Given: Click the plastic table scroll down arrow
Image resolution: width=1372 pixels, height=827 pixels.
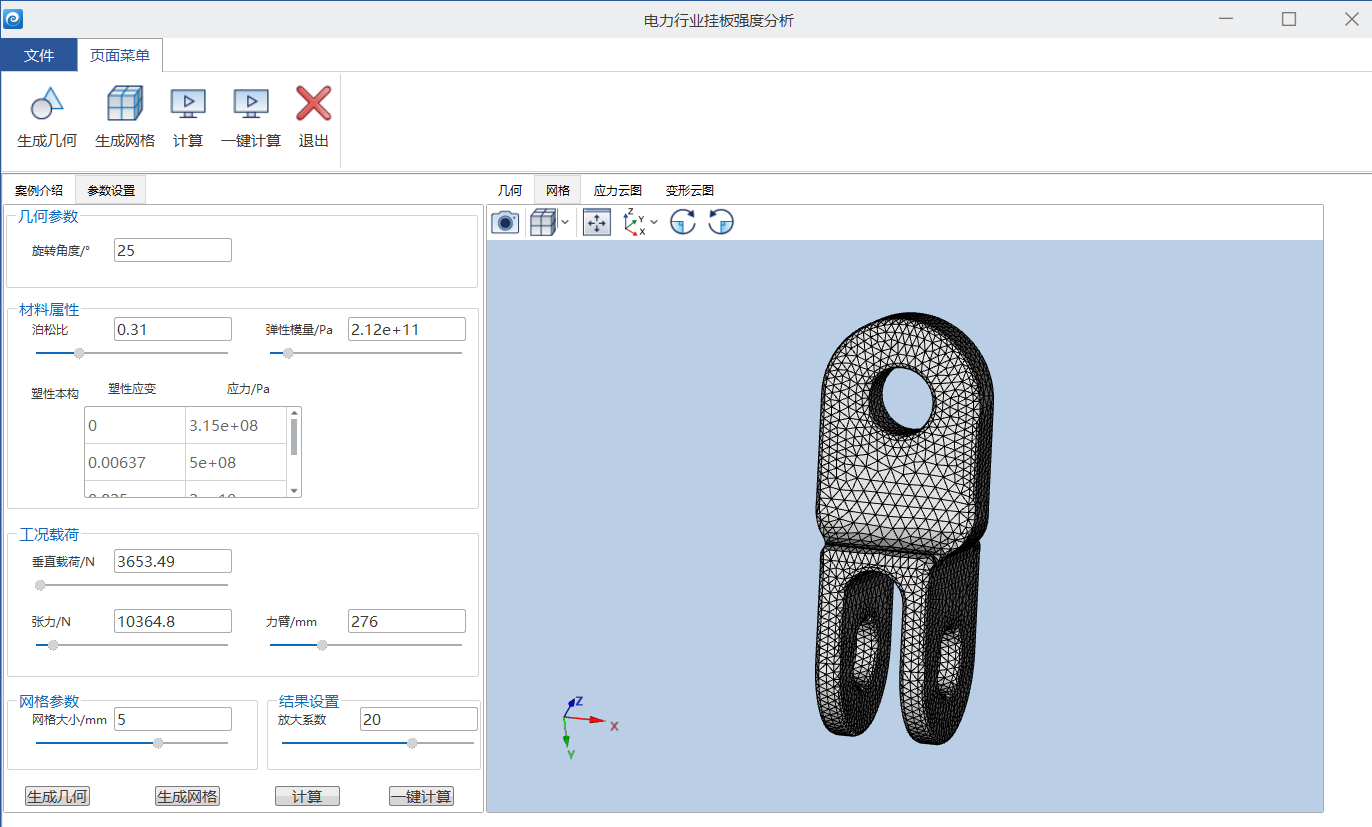Looking at the screenshot, I should (294, 491).
